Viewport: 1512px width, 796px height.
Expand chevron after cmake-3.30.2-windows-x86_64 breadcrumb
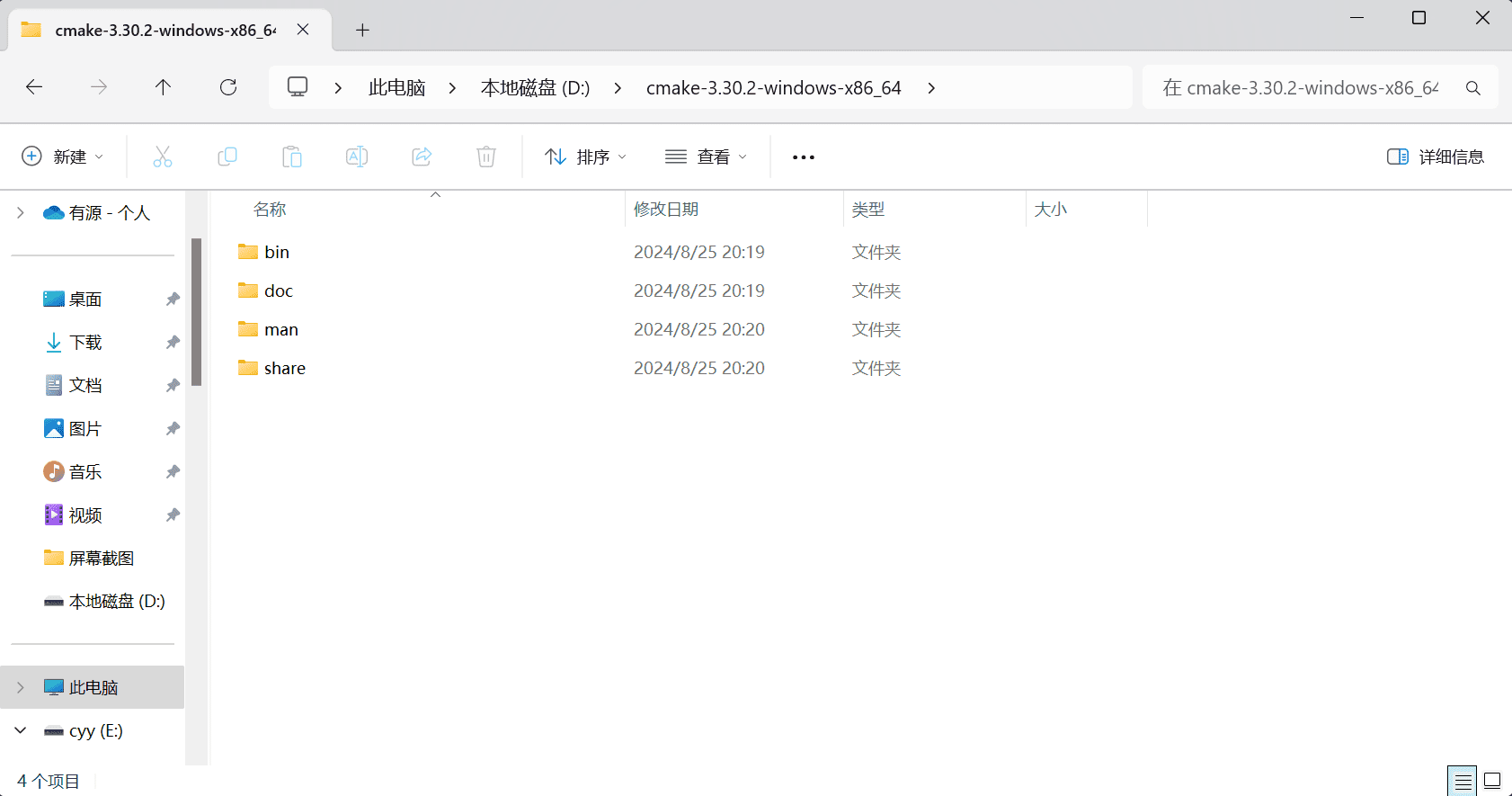(x=931, y=88)
